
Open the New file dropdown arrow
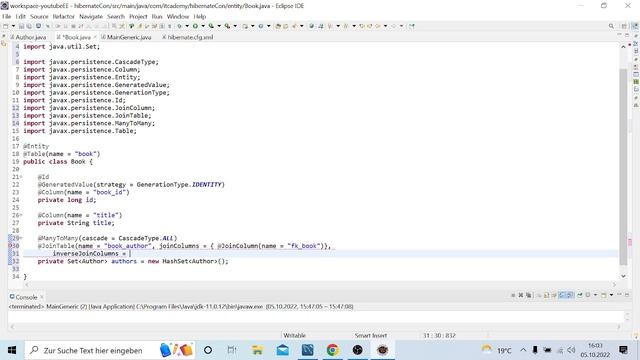[13, 26]
